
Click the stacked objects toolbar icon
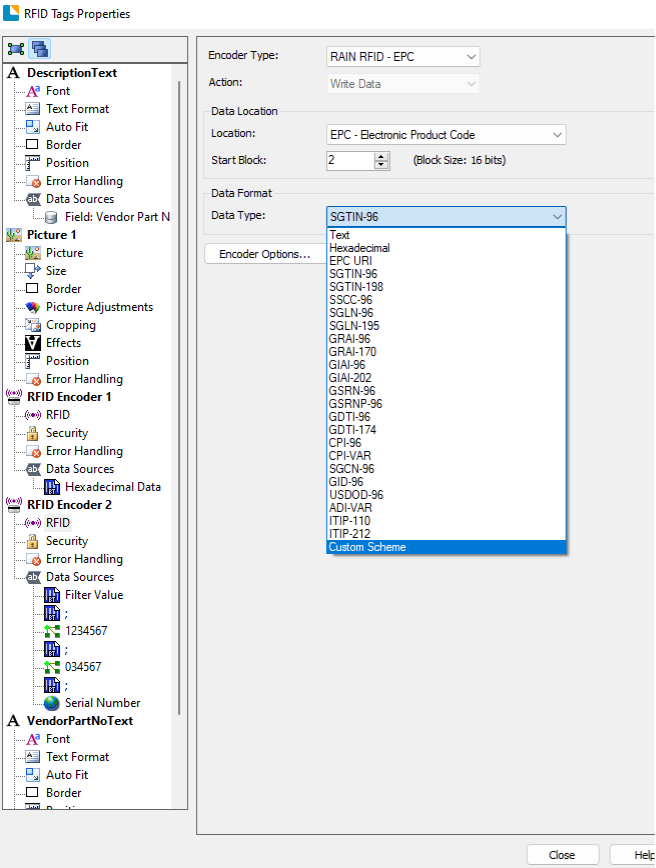(40, 49)
